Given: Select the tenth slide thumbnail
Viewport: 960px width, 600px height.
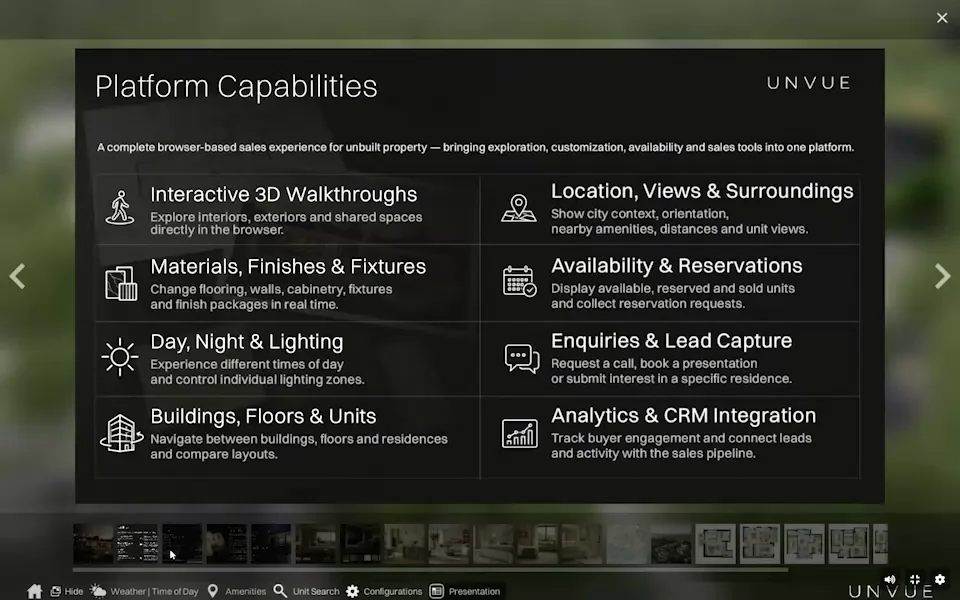Looking at the screenshot, I should click(x=493, y=544).
